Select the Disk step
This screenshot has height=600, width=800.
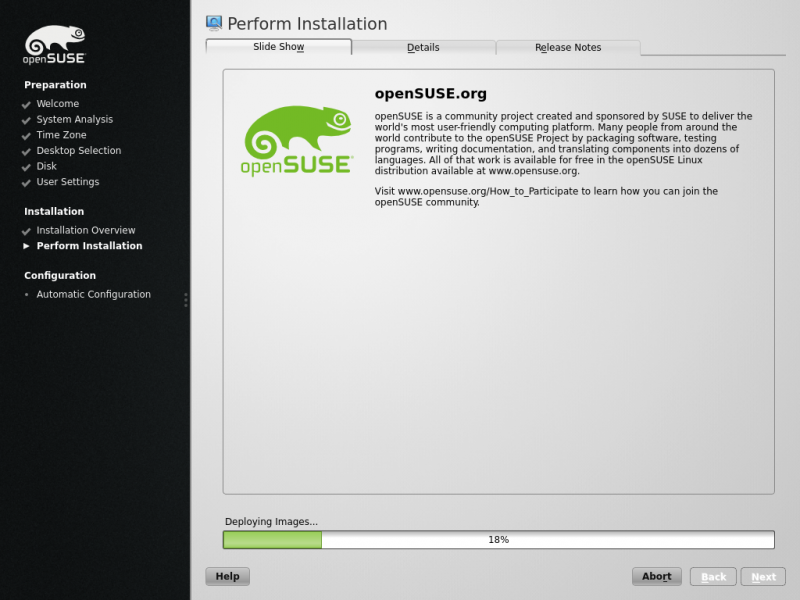point(46,166)
